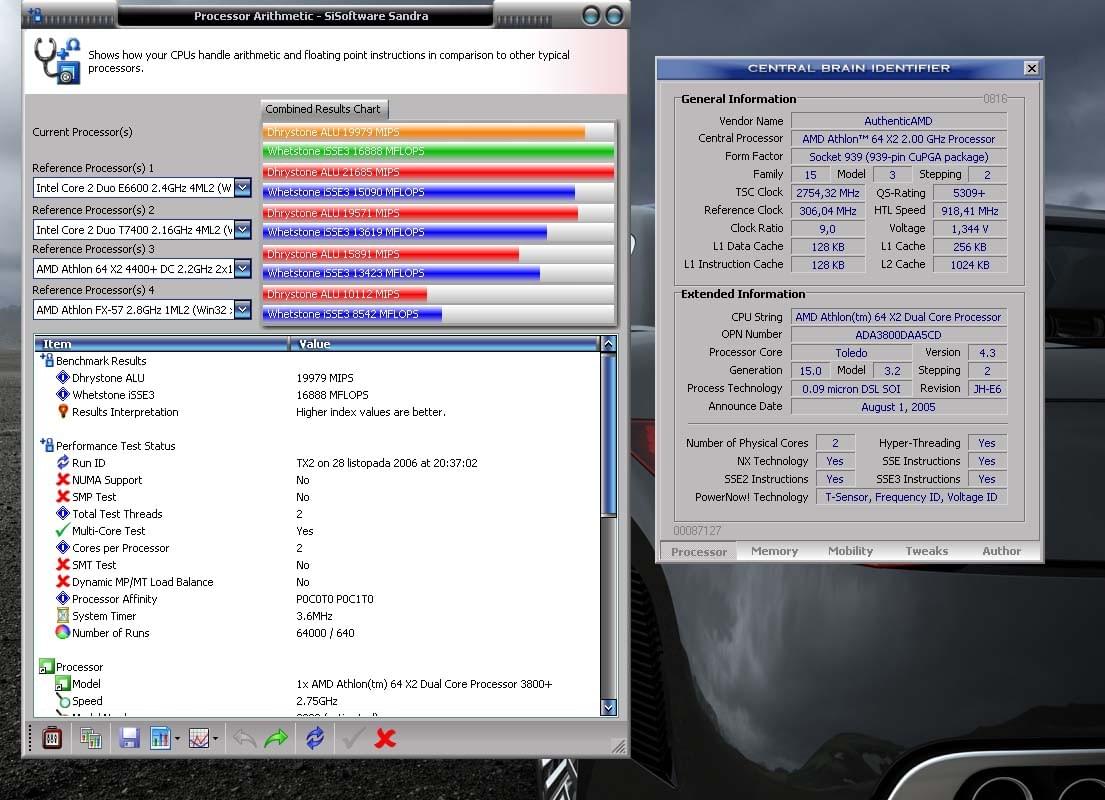The height and width of the screenshot is (800, 1105).
Task: Click the Value column header
Action: click(444, 344)
